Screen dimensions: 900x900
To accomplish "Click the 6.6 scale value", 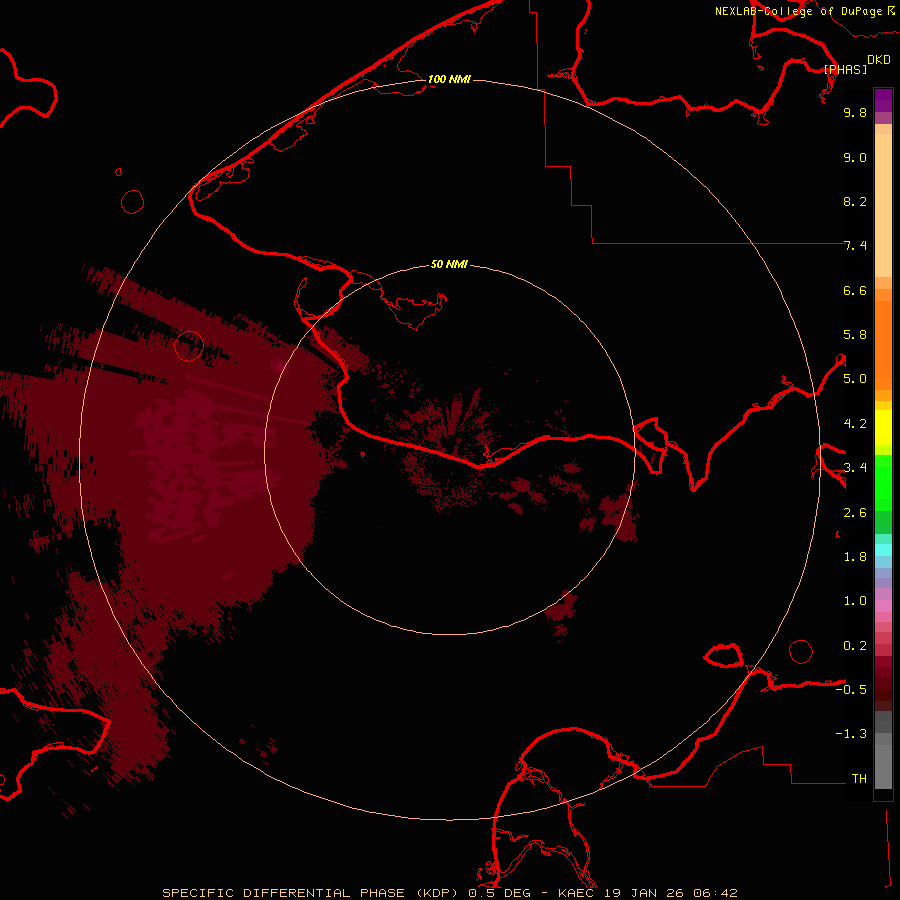I will tap(855, 290).
